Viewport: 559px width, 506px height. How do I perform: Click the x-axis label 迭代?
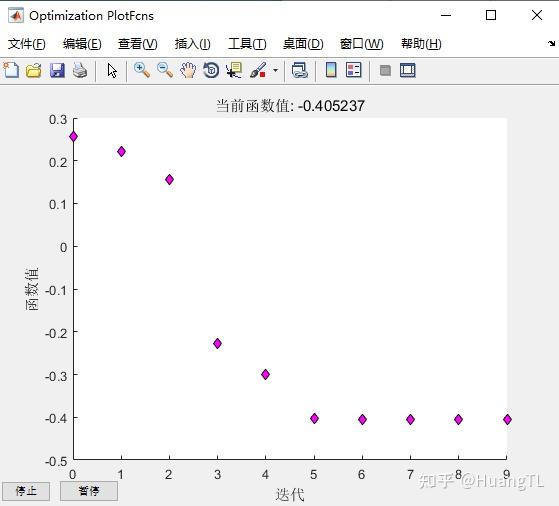290,495
